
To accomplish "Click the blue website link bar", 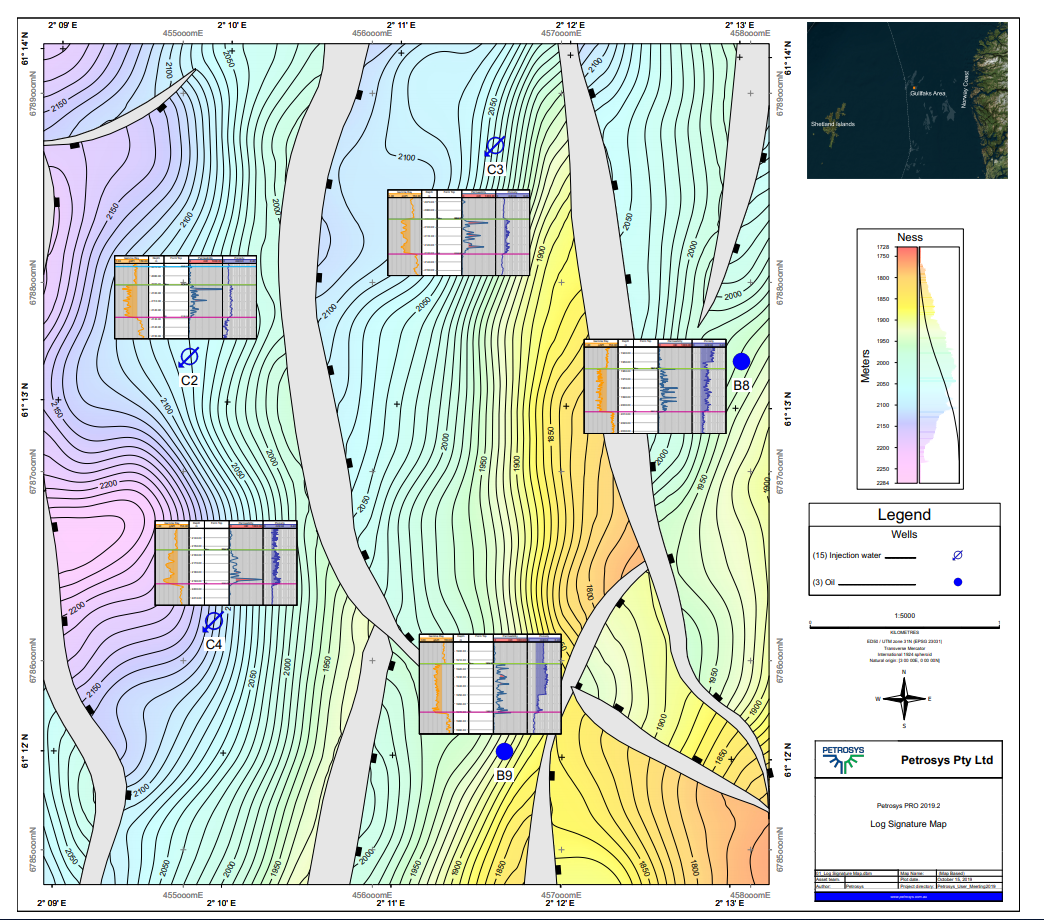I will point(908,897).
